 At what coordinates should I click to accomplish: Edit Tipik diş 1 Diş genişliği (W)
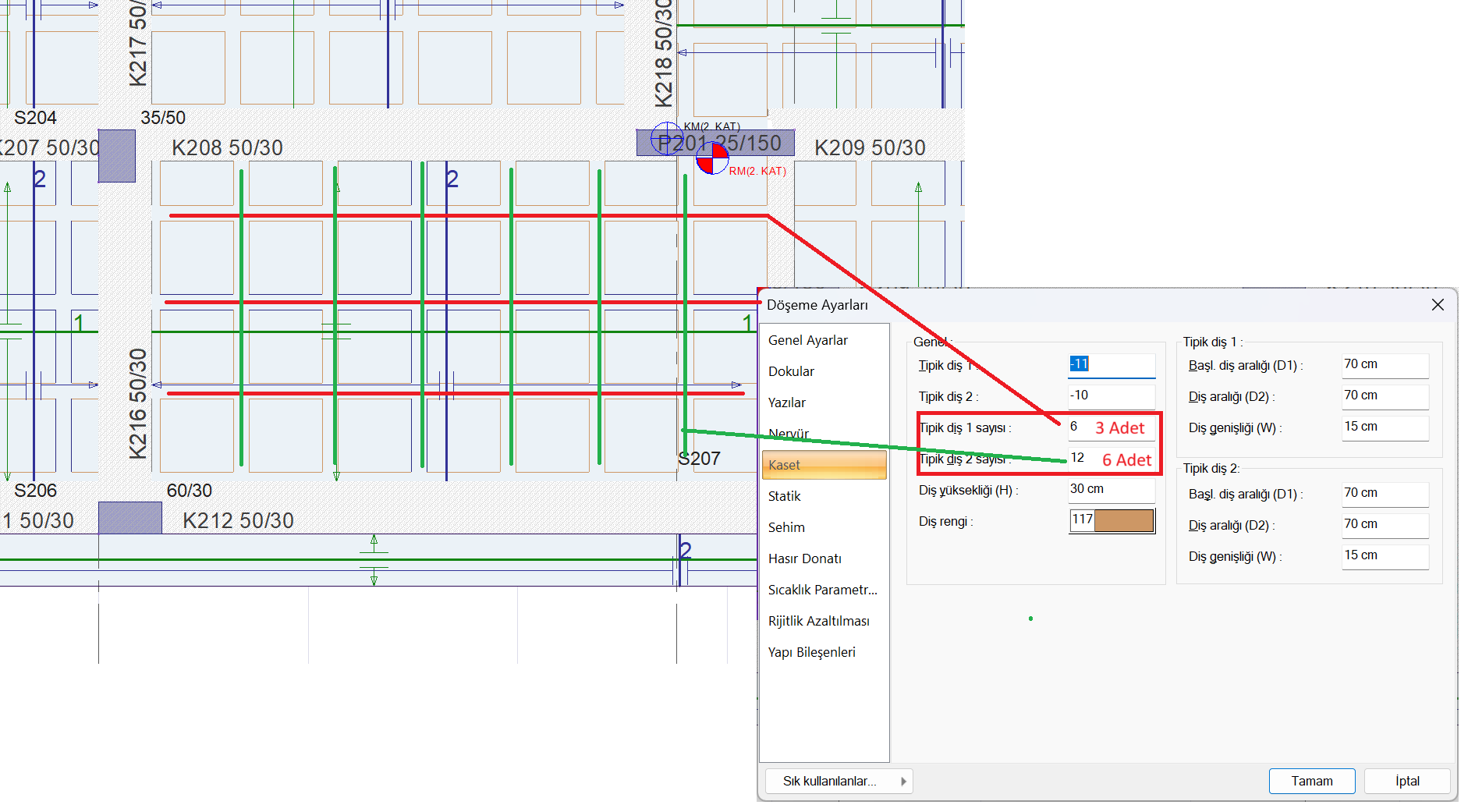pos(1385,427)
